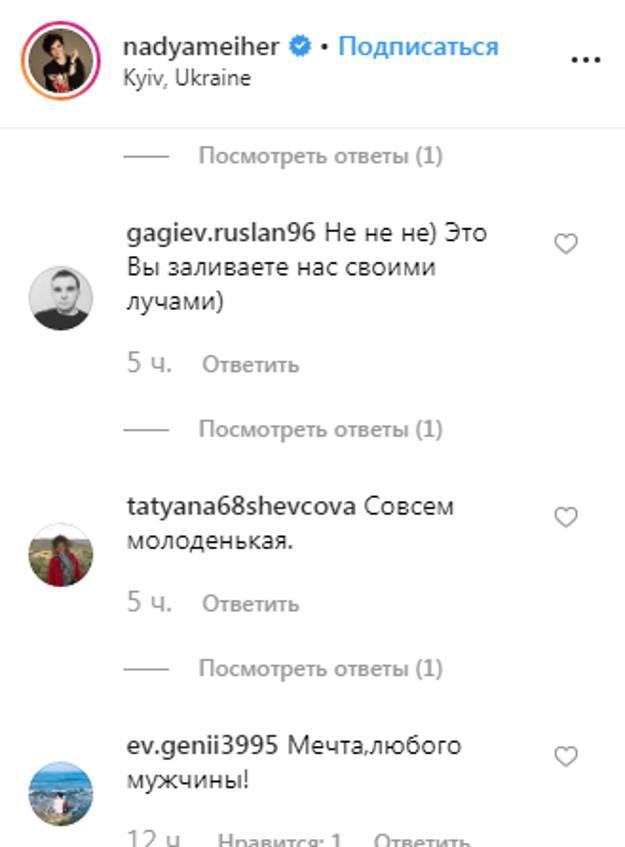The image size is (625, 847).
Task: Open tatyana68shevcova's avatar
Action: [61, 555]
